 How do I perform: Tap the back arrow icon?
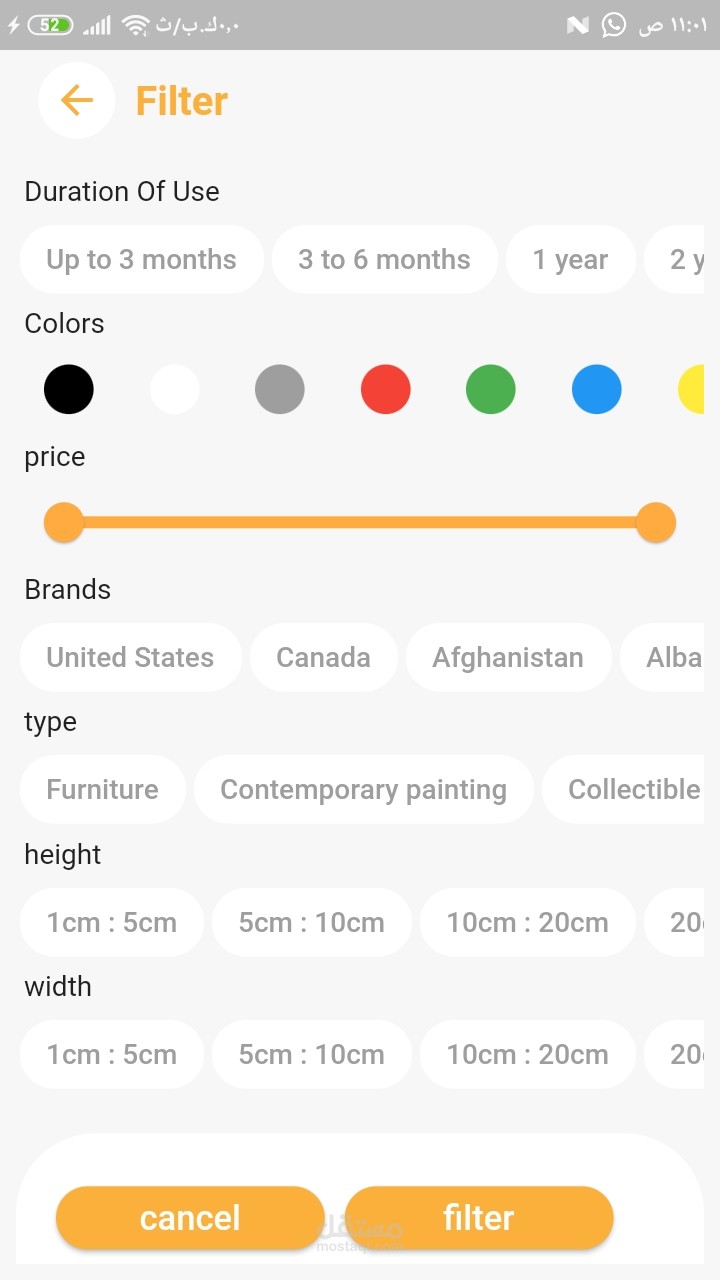pyautogui.click(x=76, y=100)
